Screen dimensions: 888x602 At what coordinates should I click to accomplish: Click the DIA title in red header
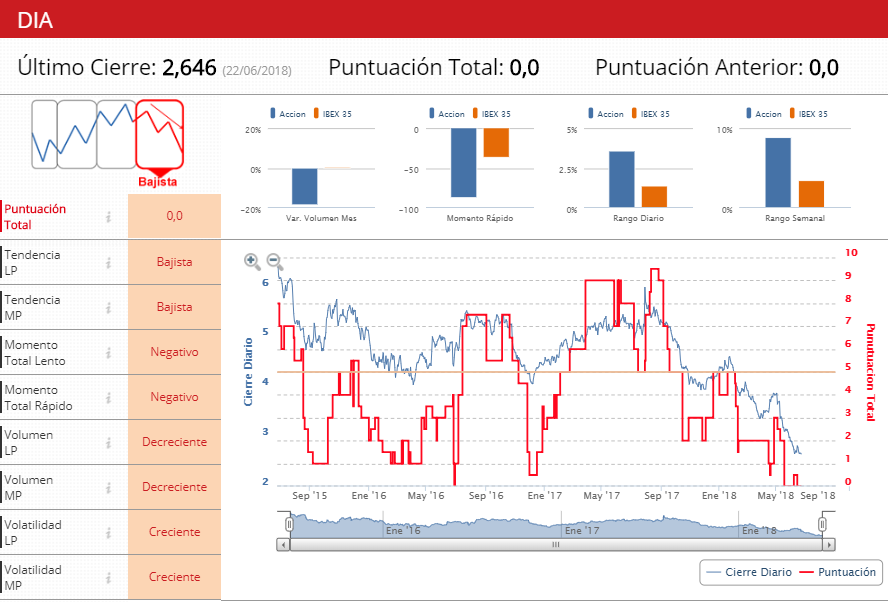pyautogui.click(x=35, y=20)
